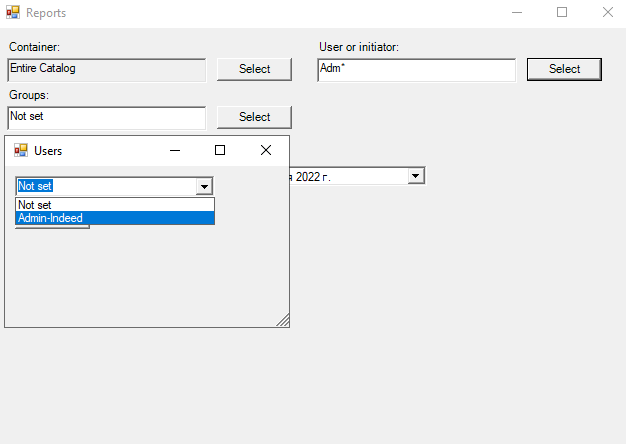Viewport: 626px width, 444px height.
Task: Click the Users dialog title bar icon
Action: (x=20, y=150)
